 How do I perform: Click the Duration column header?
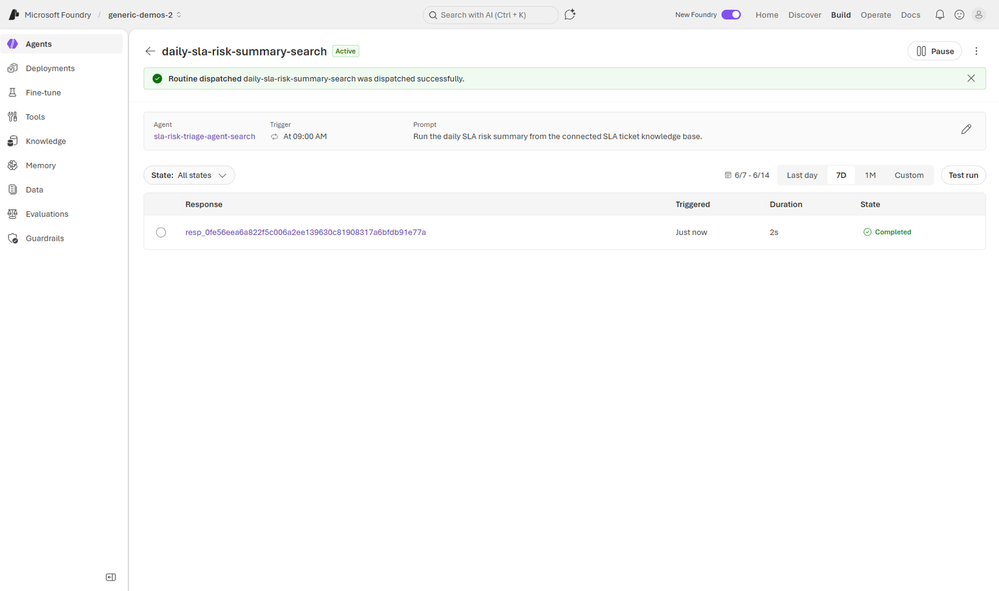[786, 204]
